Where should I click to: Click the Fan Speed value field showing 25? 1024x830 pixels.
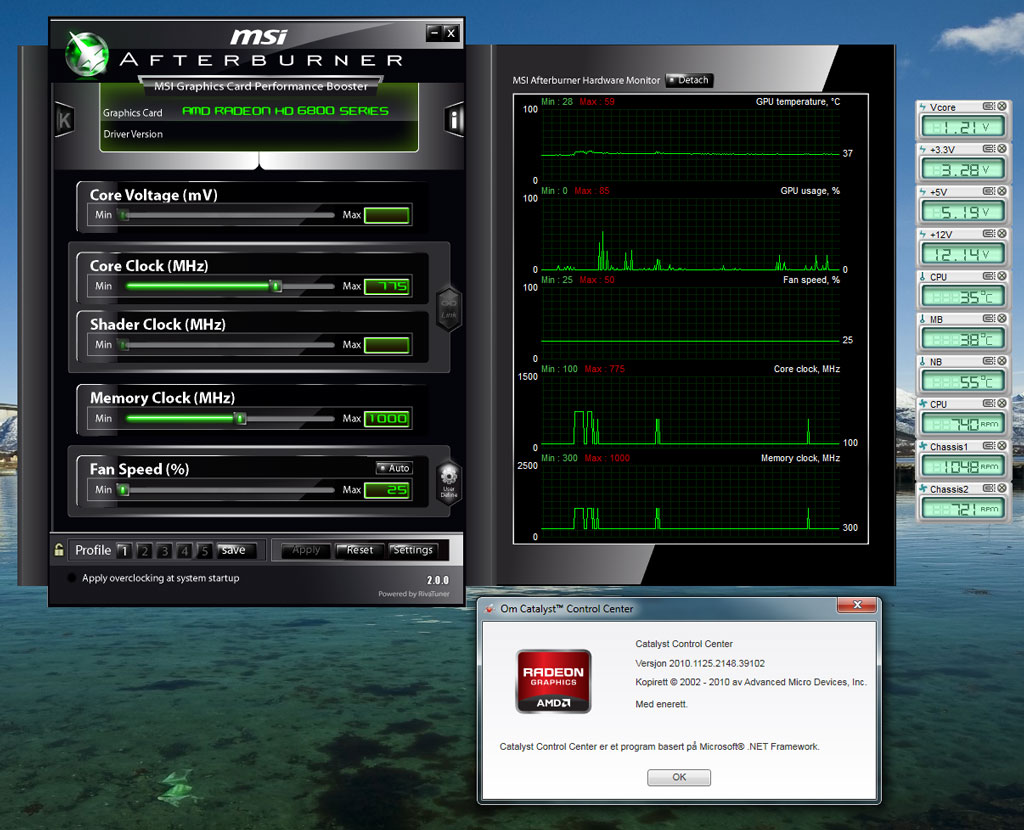pyautogui.click(x=387, y=490)
